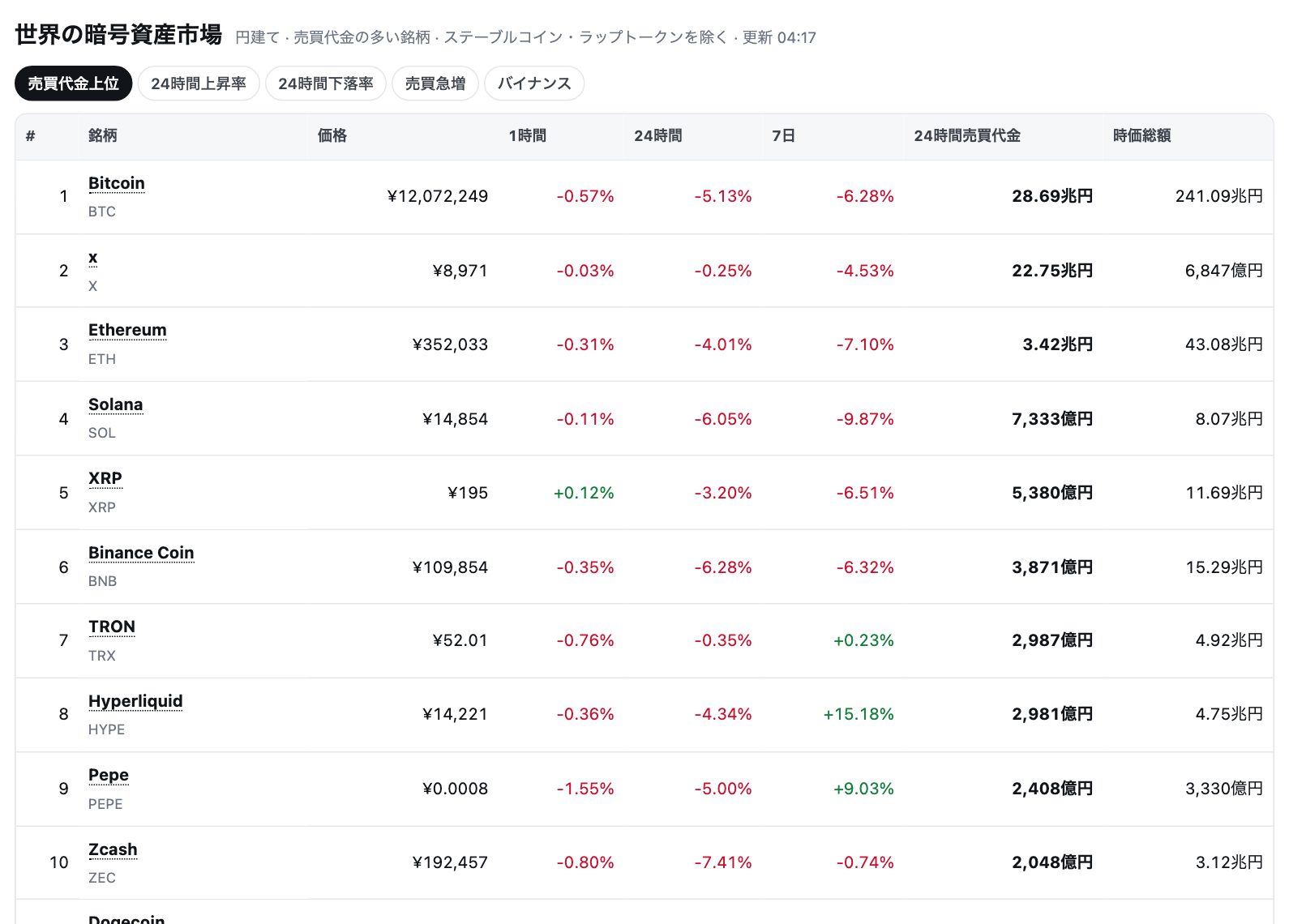
Task: Click Zcash's 24-hour change -7.41%
Action: click(x=723, y=862)
